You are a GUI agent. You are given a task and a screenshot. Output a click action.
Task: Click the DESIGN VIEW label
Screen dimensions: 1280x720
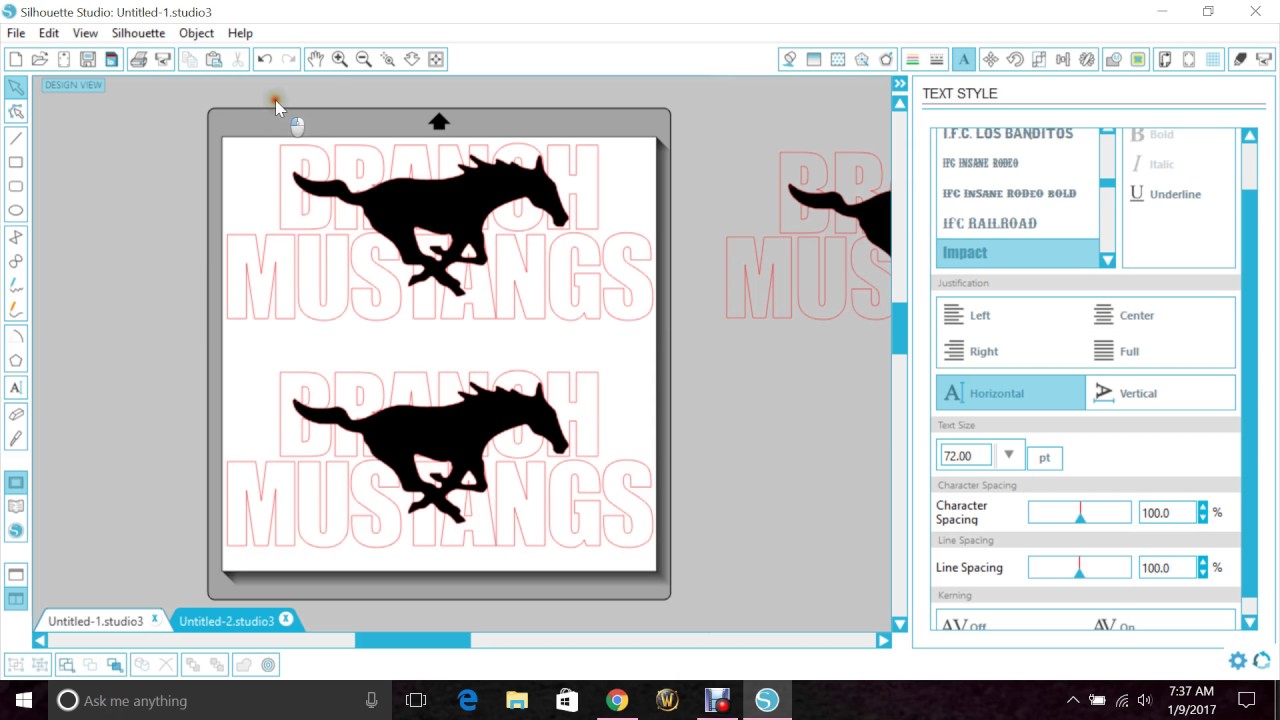pyautogui.click(x=74, y=85)
